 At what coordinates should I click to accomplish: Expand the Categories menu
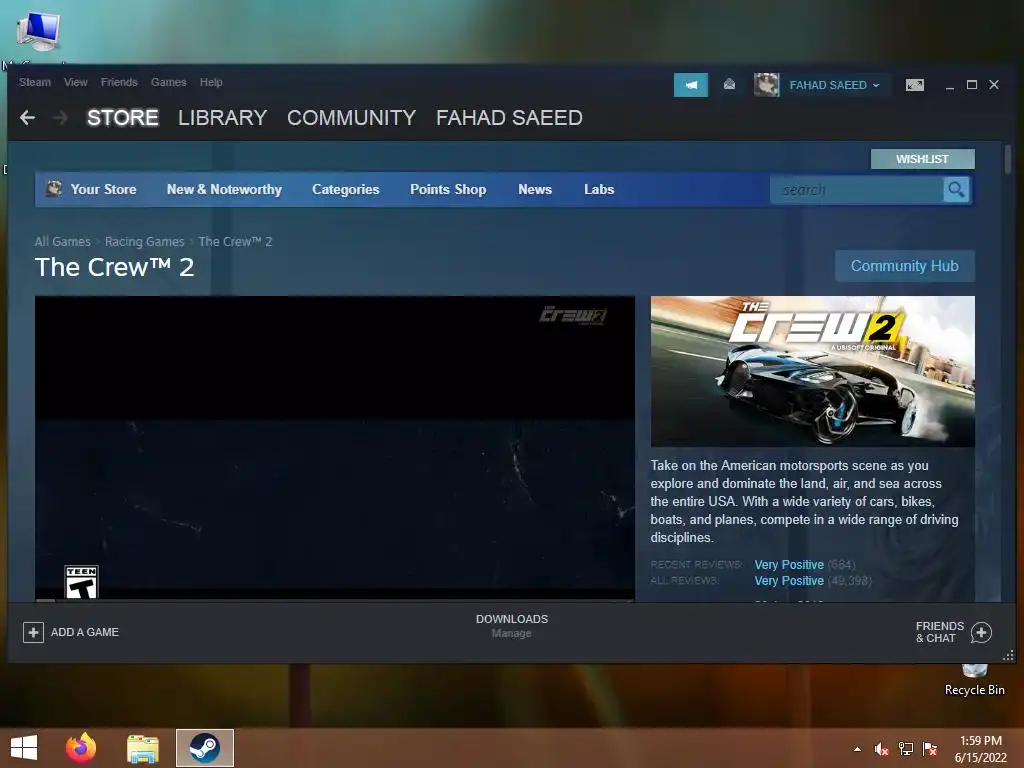point(345,189)
